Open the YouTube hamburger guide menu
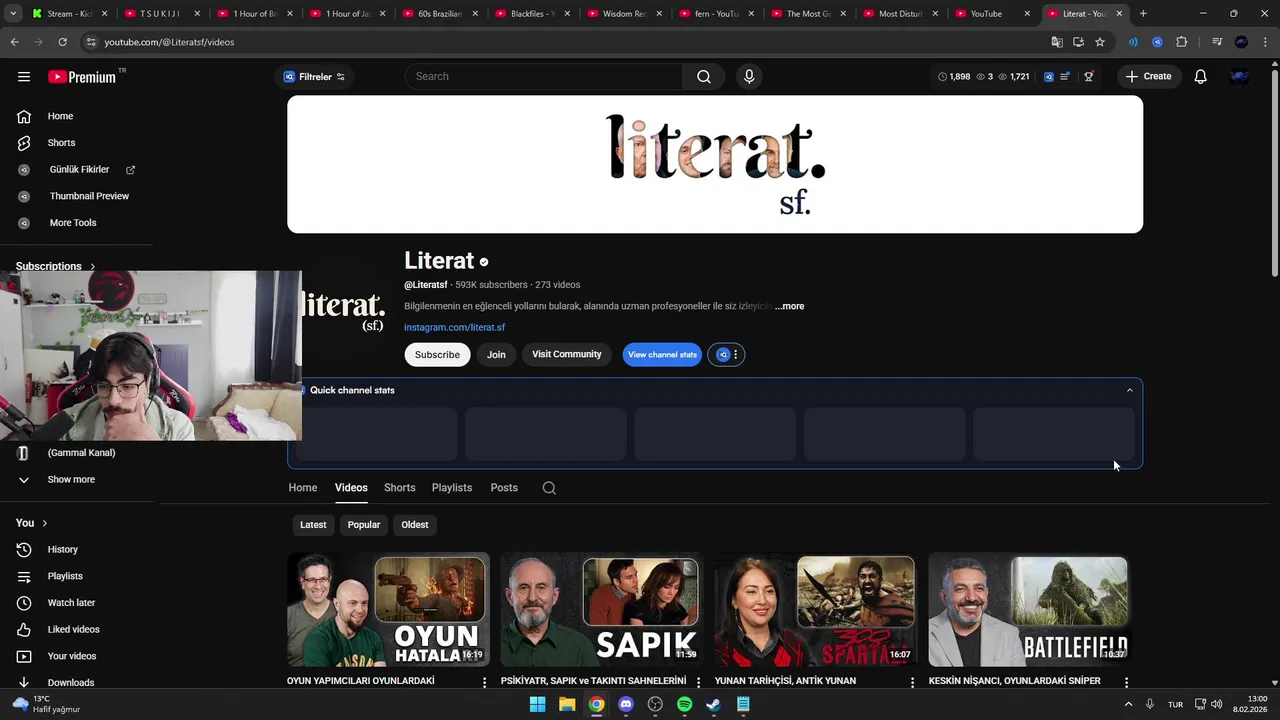1280x720 pixels. tap(24, 77)
